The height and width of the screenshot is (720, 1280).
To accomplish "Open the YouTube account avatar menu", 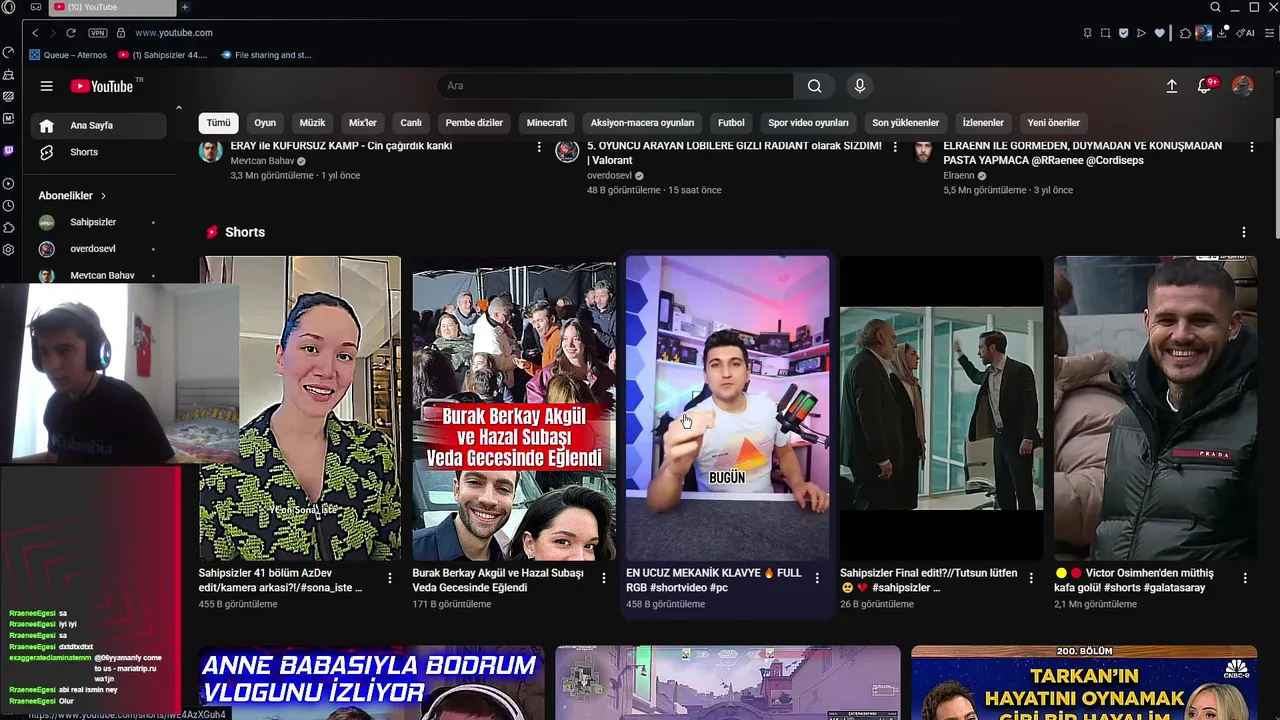I will [1243, 86].
